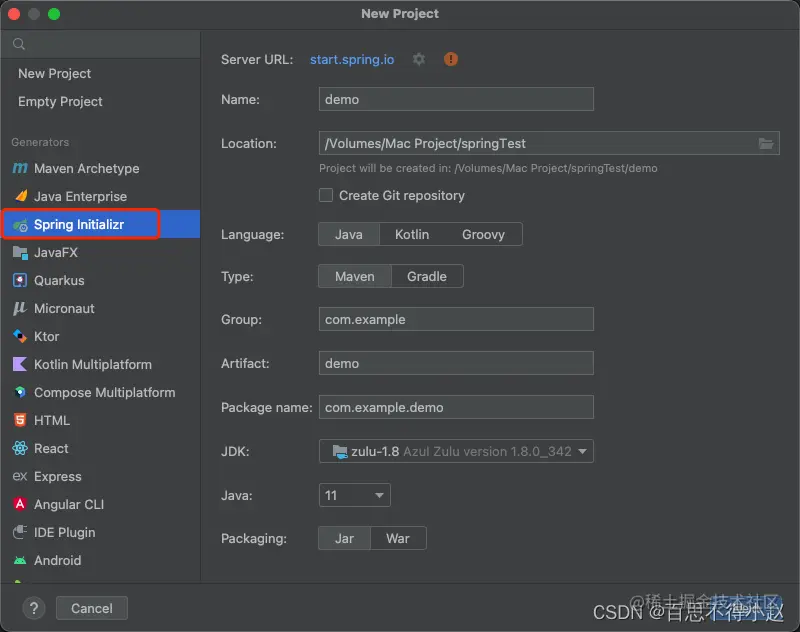Screen dimensions: 800x632
Task: Select Angular CLI generator entry
Action: pos(101,504)
